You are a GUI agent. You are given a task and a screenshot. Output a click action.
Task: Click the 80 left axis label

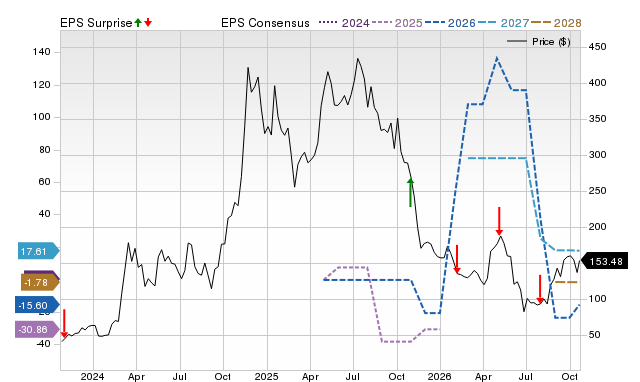pyautogui.click(x=44, y=150)
